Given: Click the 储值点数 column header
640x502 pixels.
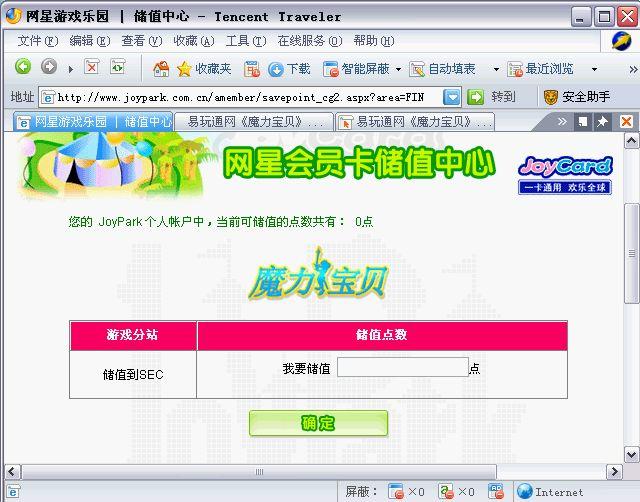Looking at the screenshot, I should (x=382, y=335).
